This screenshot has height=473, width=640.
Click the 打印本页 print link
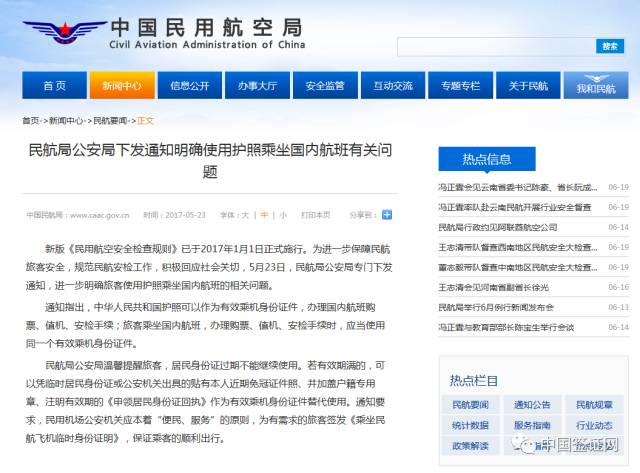click(x=314, y=215)
